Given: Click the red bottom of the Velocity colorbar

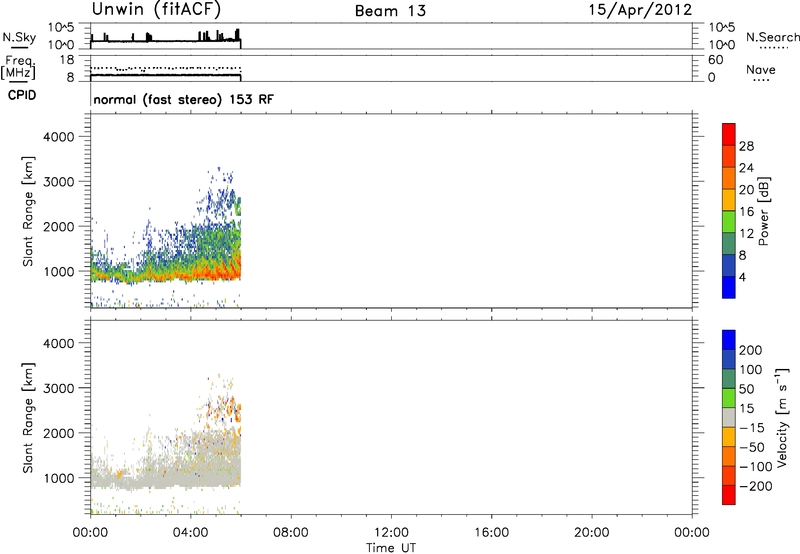Looking at the screenshot, I should 729,495.
